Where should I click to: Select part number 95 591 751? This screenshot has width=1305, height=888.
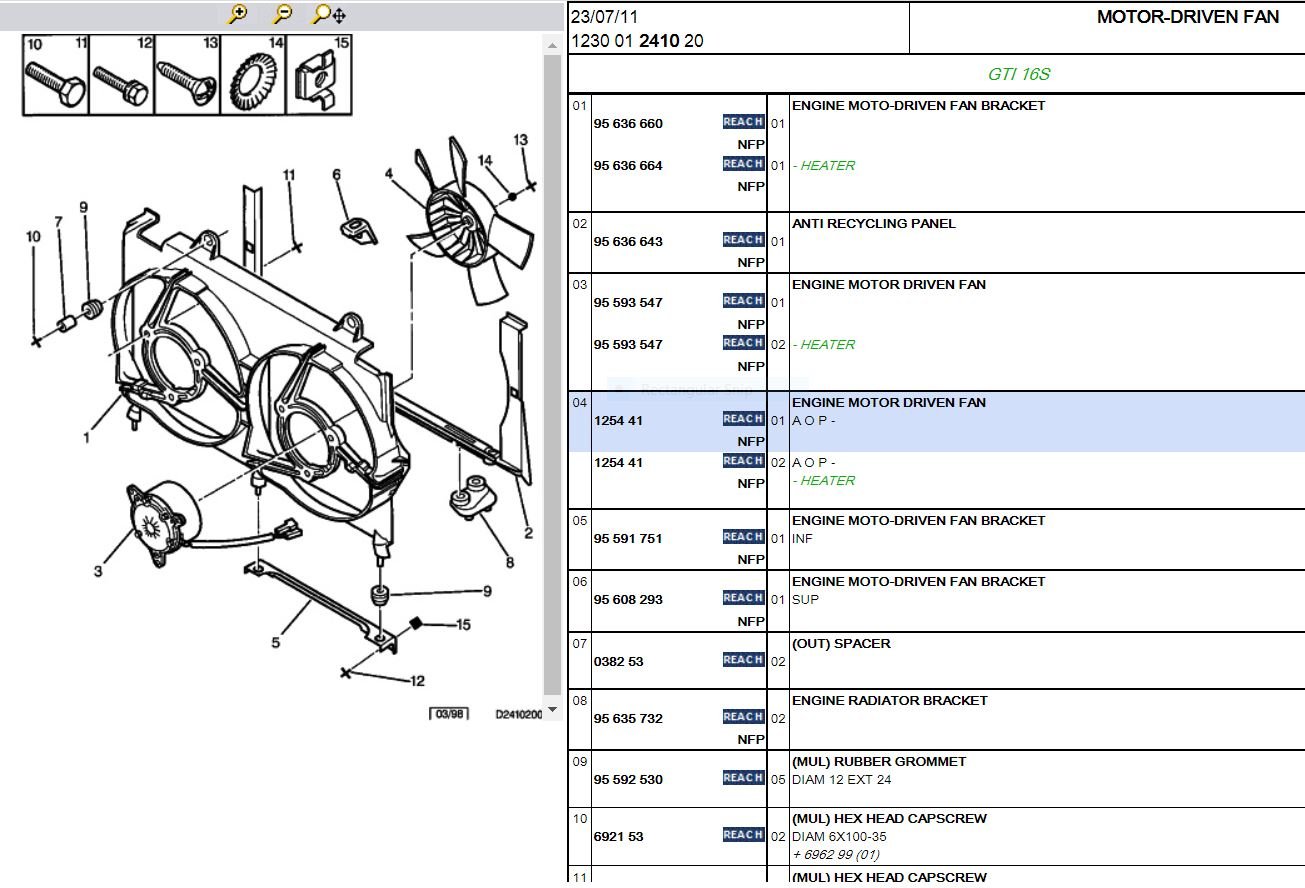coord(628,539)
